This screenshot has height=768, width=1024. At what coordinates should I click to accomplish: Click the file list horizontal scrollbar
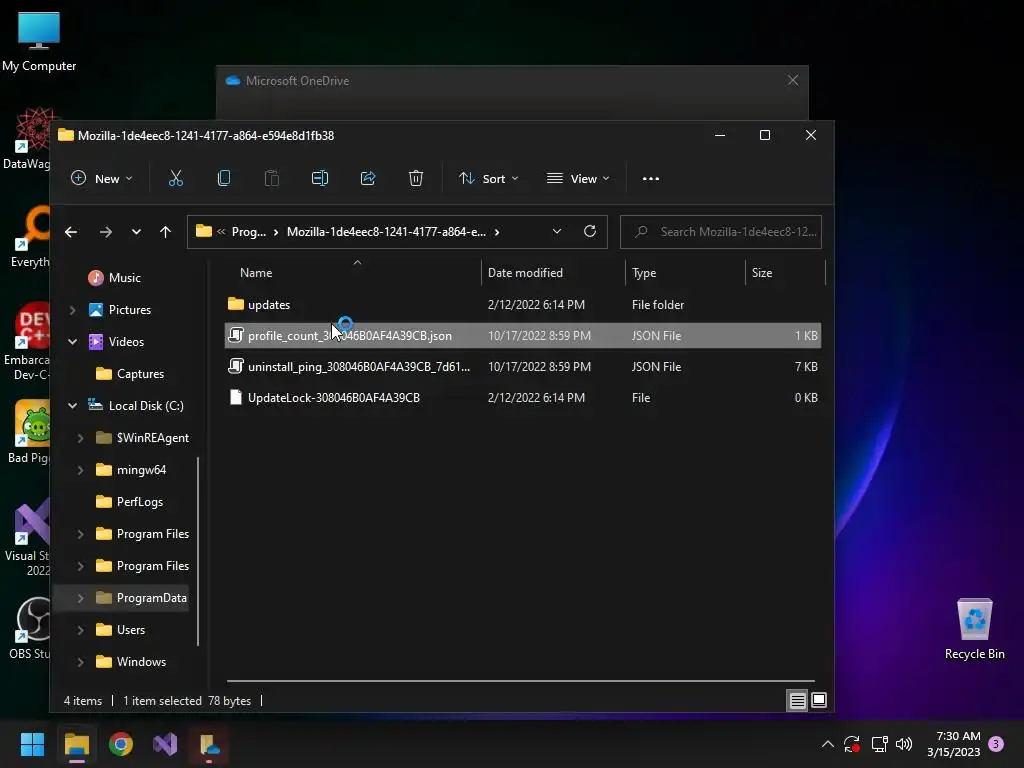tap(520, 681)
